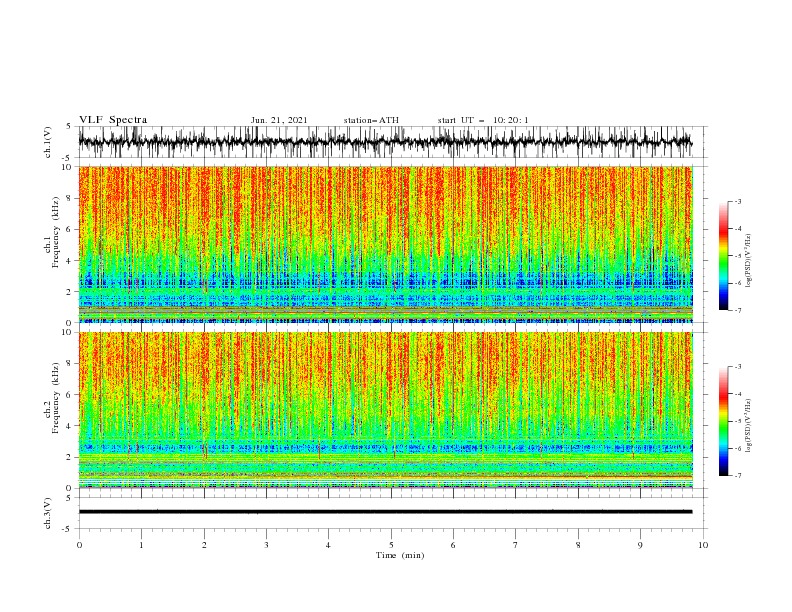Click time axis tick label "0"
This screenshot has height=612, width=792.
click(x=79, y=545)
